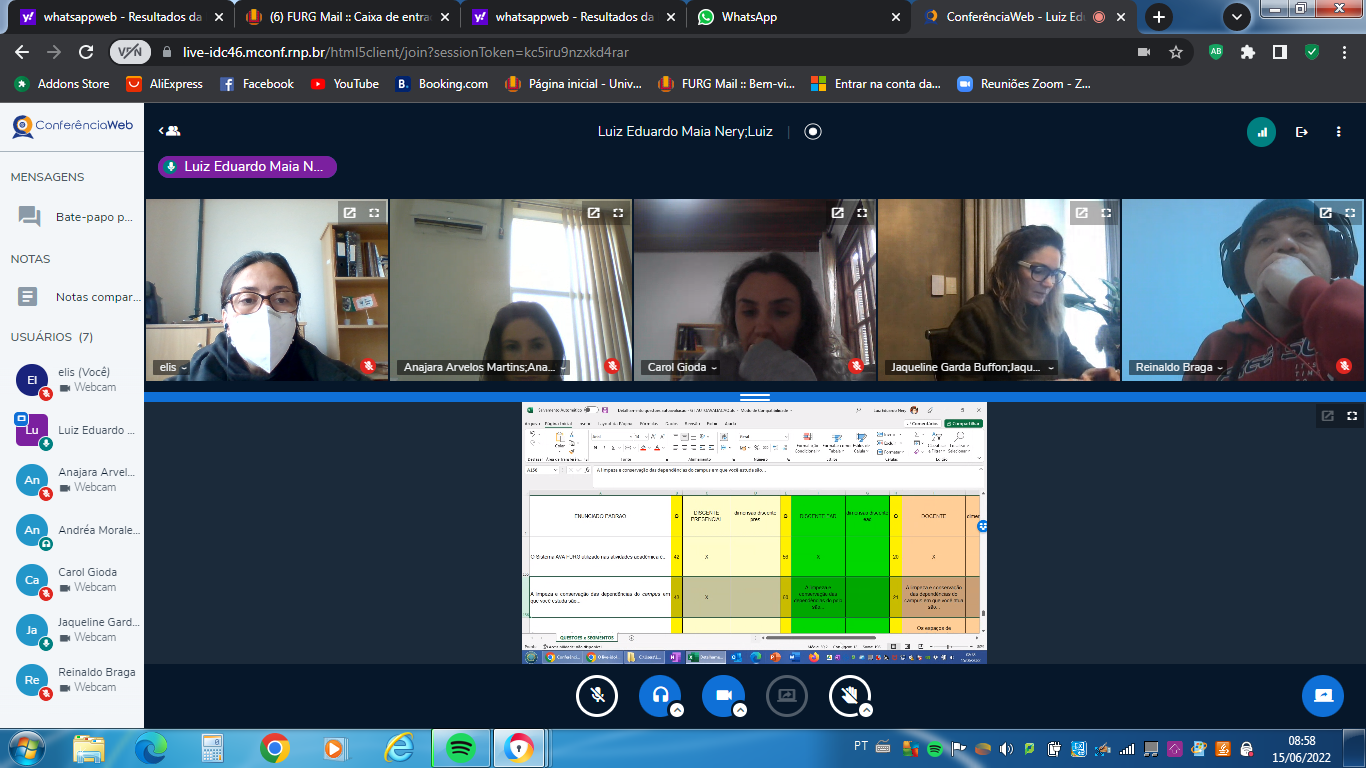
Task: Click the Luiz Eduardo Maia talking indicator
Action: [247, 167]
